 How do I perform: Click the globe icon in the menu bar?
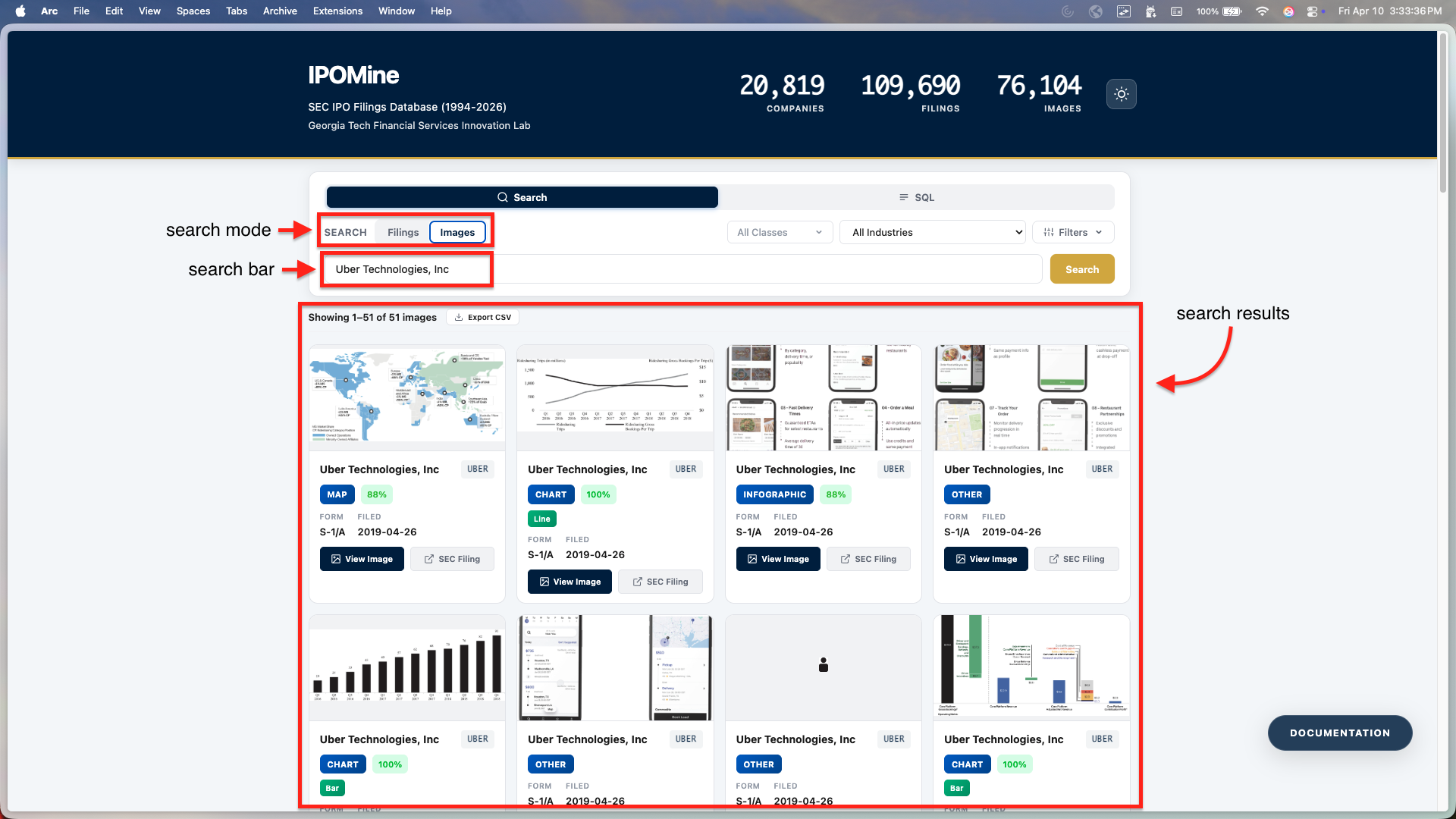(x=1096, y=11)
